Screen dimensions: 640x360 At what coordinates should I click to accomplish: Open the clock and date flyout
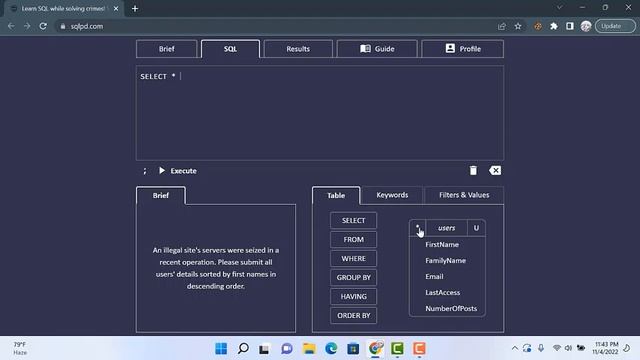click(x=606, y=348)
